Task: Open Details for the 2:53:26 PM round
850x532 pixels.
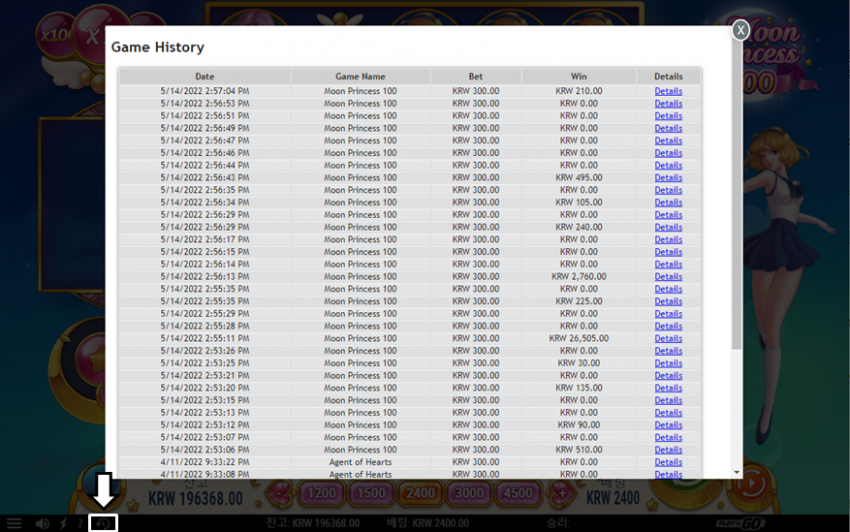Action: pos(668,351)
